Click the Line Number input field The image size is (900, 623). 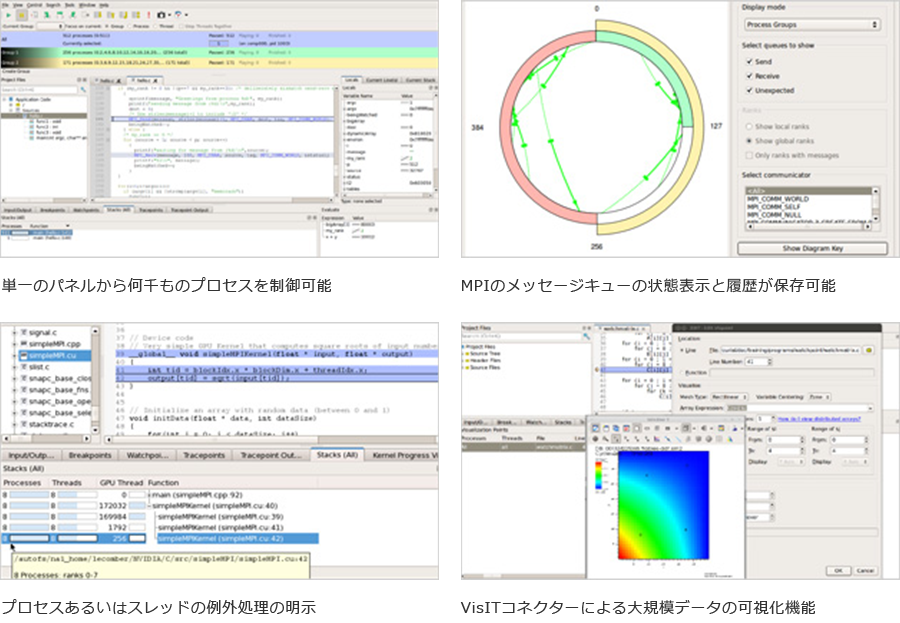757,362
